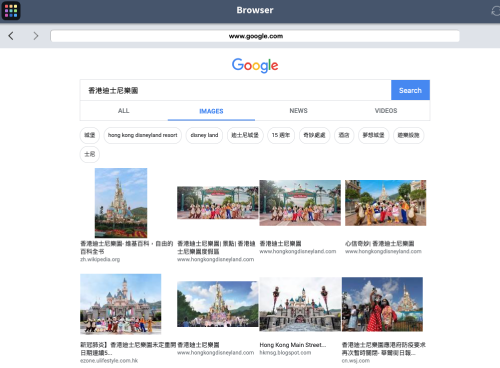
Task: Select the IMAGES tab
Action: point(211,111)
